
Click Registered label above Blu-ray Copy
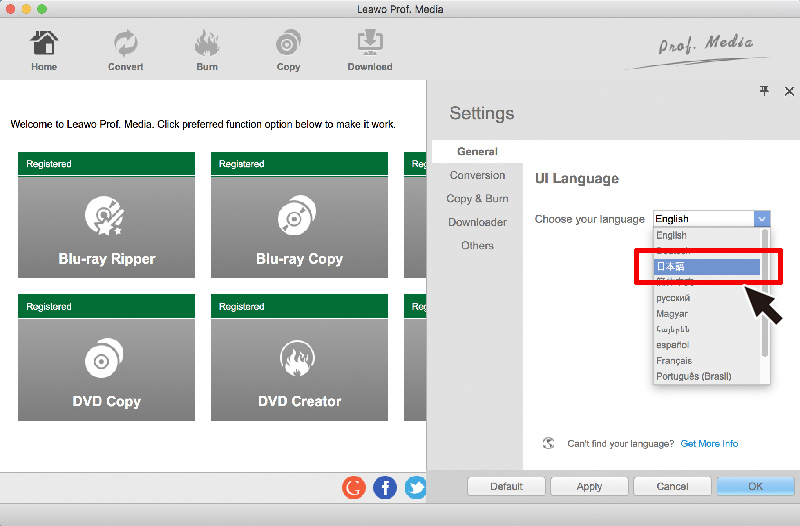pos(242,164)
